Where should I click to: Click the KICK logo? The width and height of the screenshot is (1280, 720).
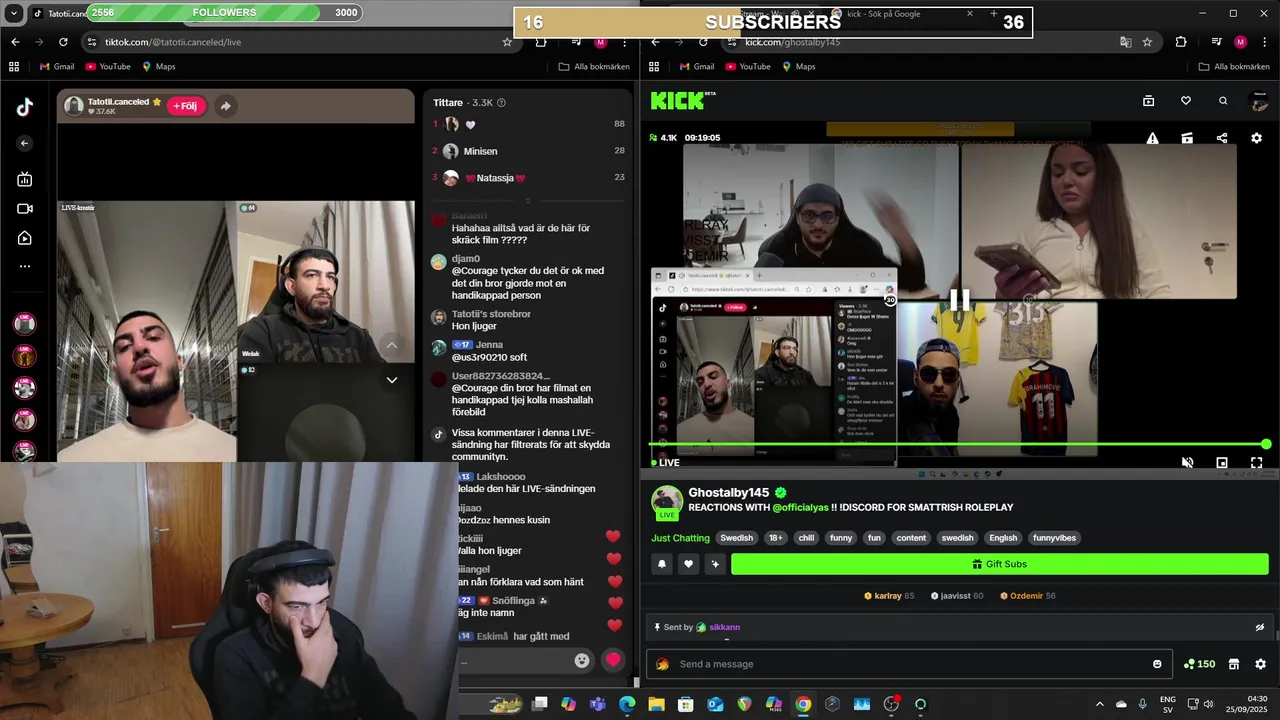click(x=679, y=100)
